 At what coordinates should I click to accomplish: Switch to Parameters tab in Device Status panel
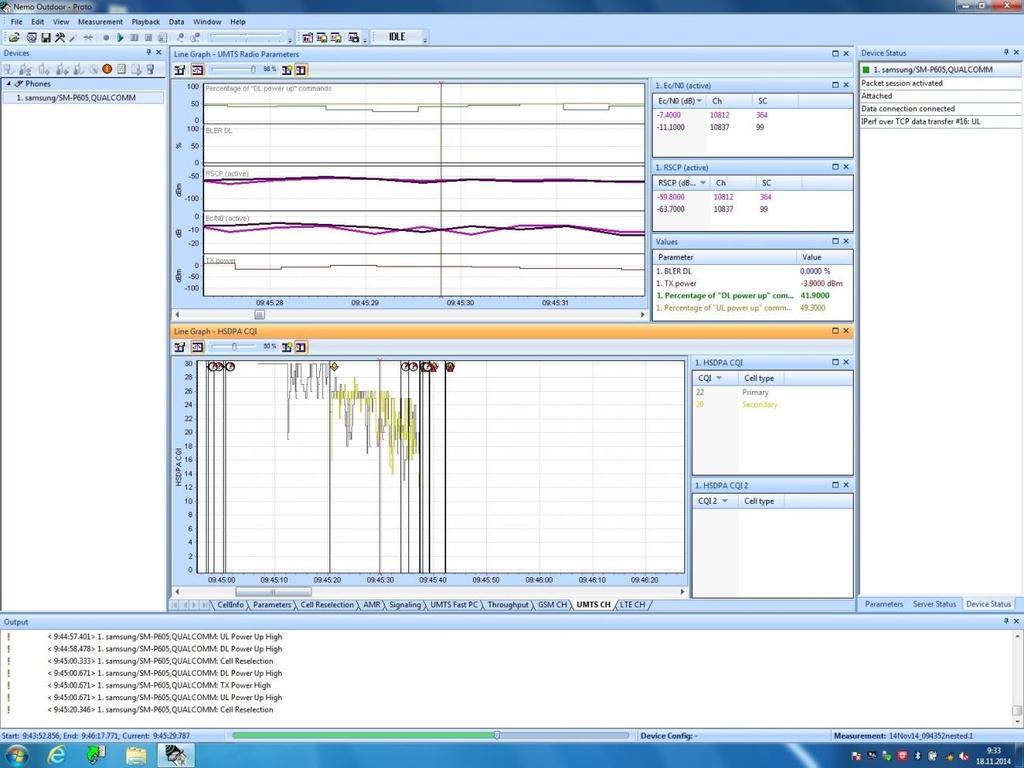[884, 604]
